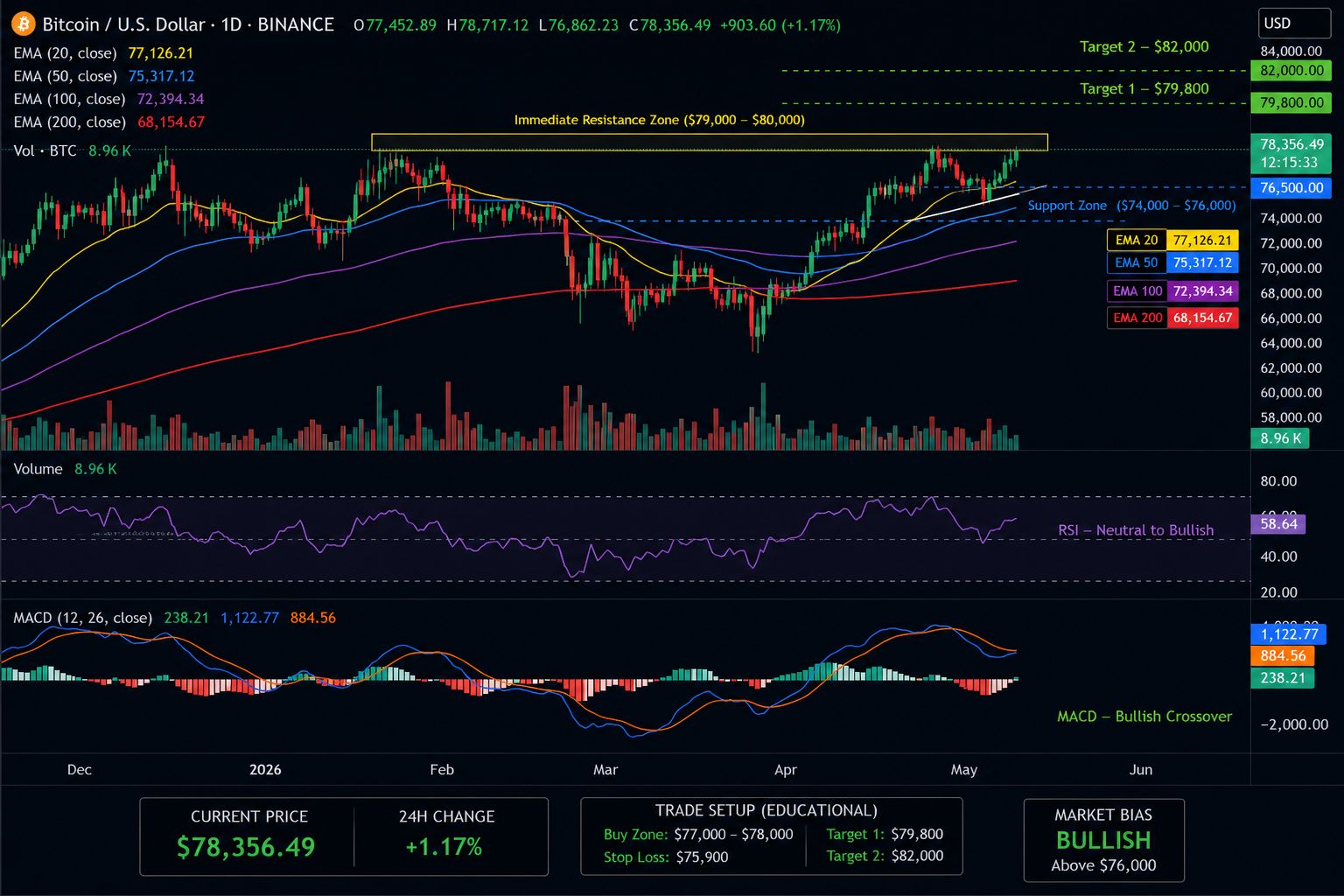The height and width of the screenshot is (896, 1344).
Task: Click the Jun label on the time axis
Action: (x=1141, y=770)
